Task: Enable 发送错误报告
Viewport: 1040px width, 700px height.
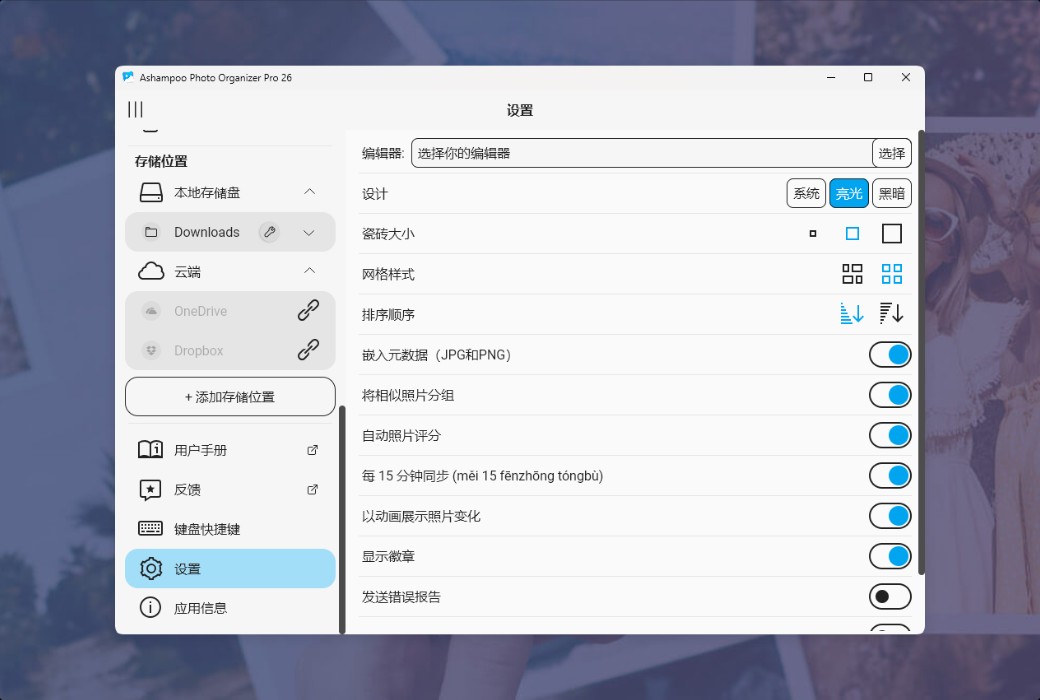Action: click(890, 596)
